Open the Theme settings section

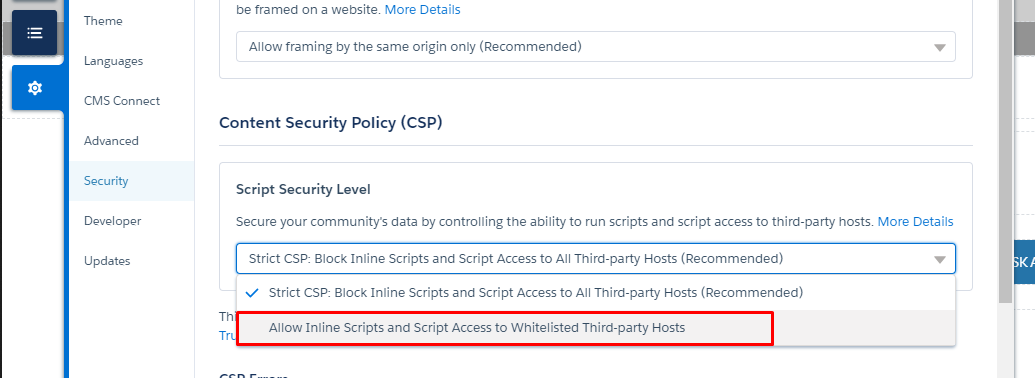103,21
